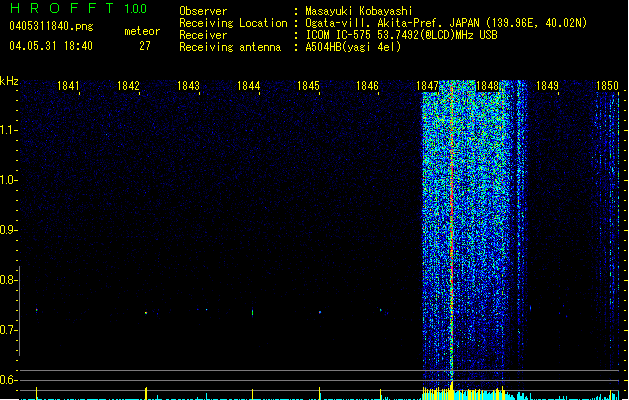Click the 1847 time axis label
Image resolution: width=629 pixels, height=400 pixels.
428,85
